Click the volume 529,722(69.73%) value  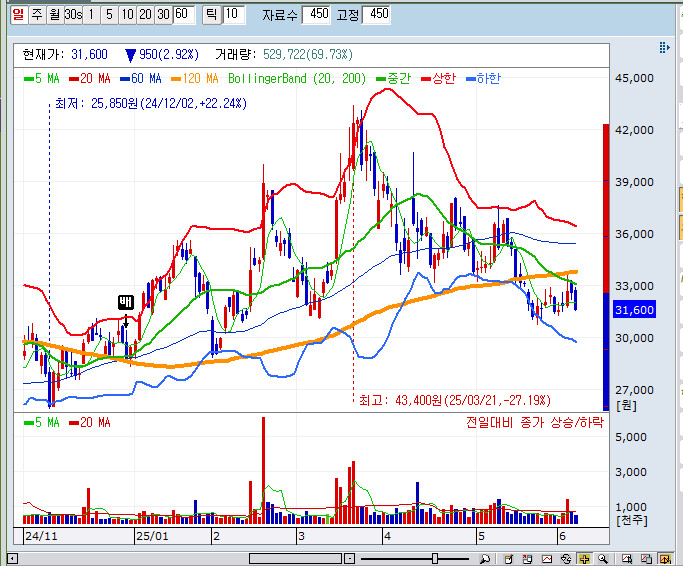pos(308,54)
